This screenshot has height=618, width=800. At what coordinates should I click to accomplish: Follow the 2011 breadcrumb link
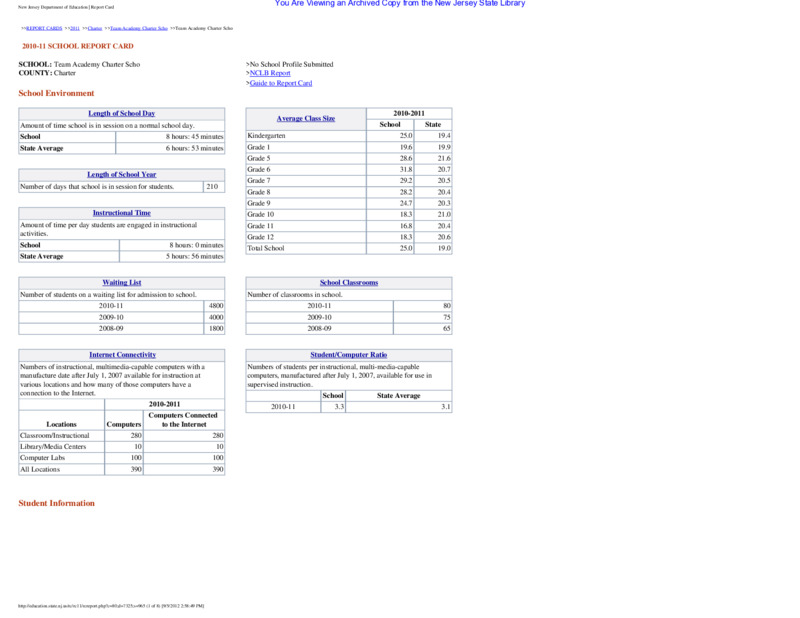(x=74, y=28)
